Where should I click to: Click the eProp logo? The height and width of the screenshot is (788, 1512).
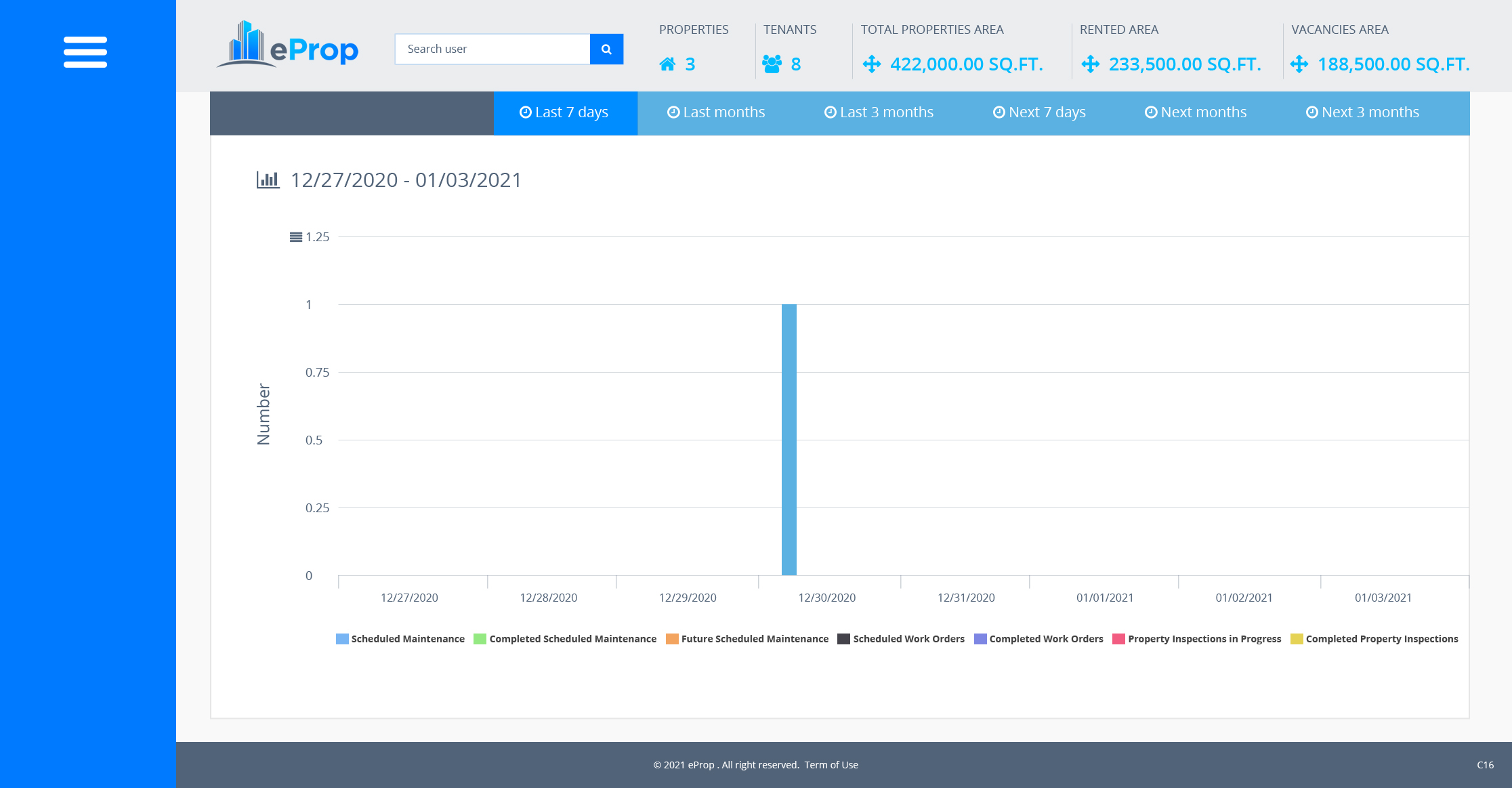click(x=287, y=45)
